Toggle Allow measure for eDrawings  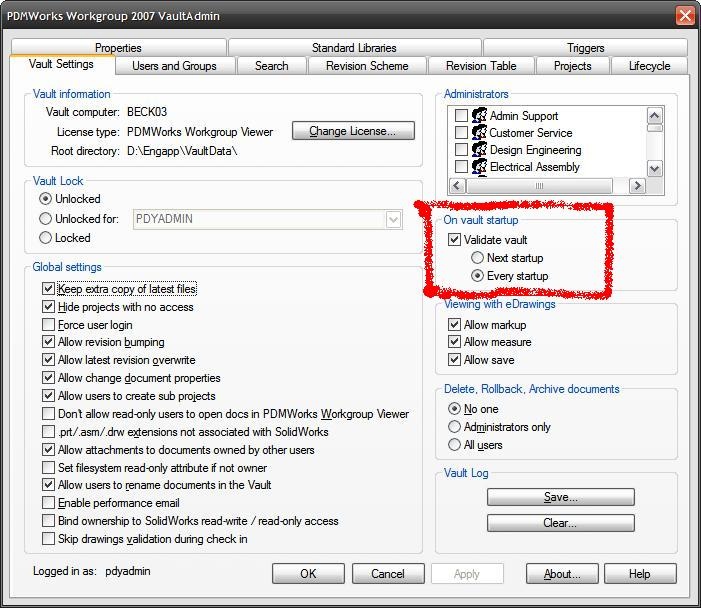click(x=454, y=342)
